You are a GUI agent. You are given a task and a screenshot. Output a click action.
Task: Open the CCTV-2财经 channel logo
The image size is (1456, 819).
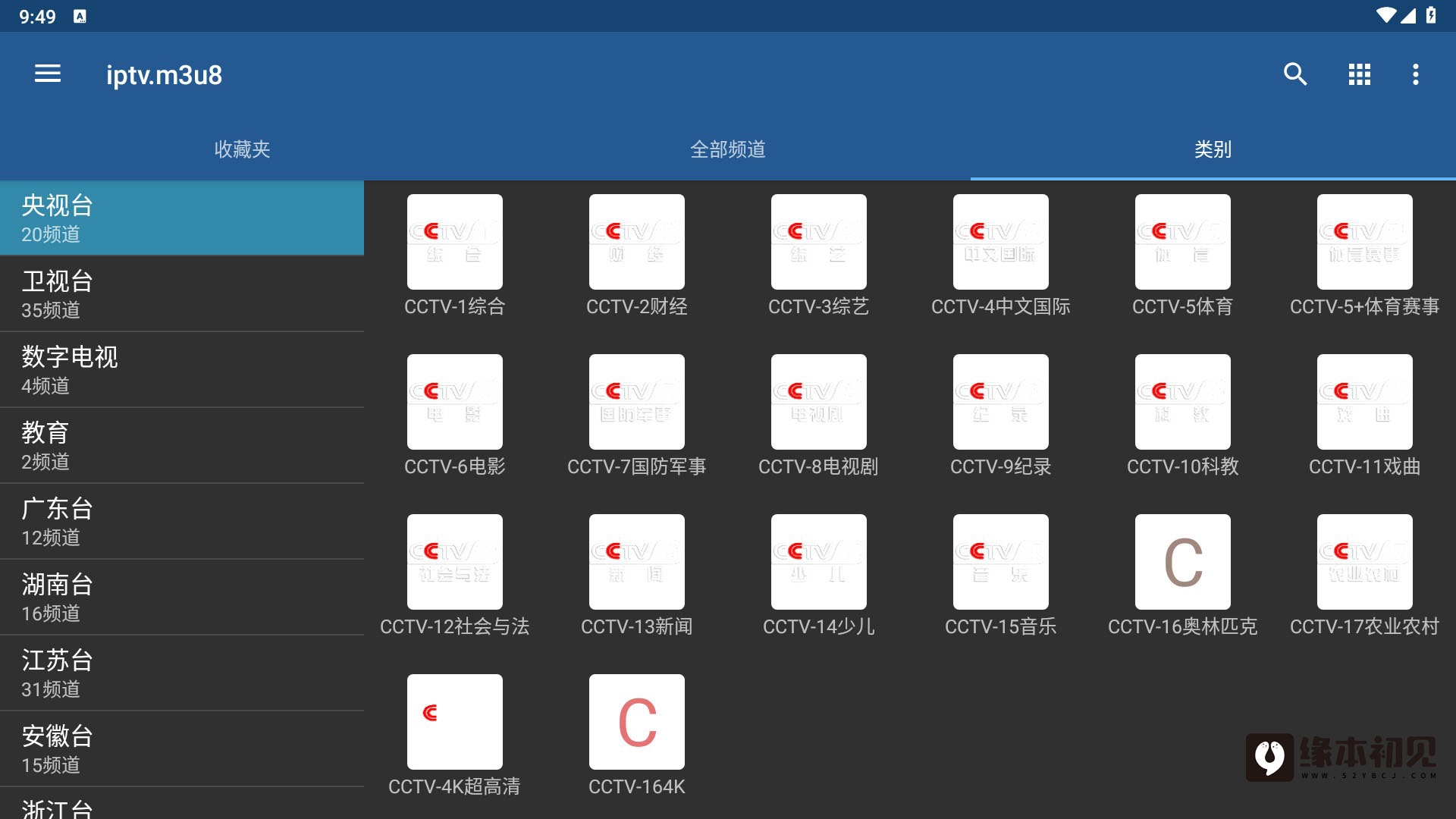pyautogui.click(x=637, y=242)
